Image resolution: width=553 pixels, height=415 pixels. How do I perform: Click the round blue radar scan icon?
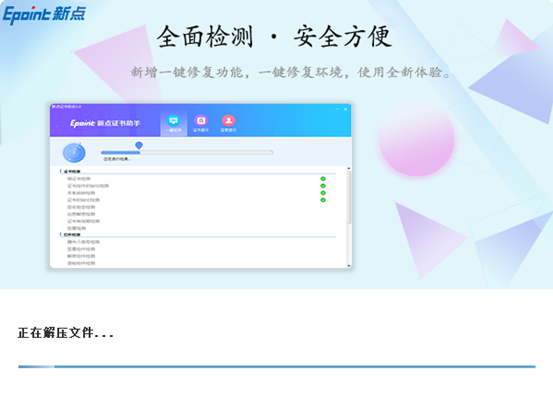pos(74,153)
